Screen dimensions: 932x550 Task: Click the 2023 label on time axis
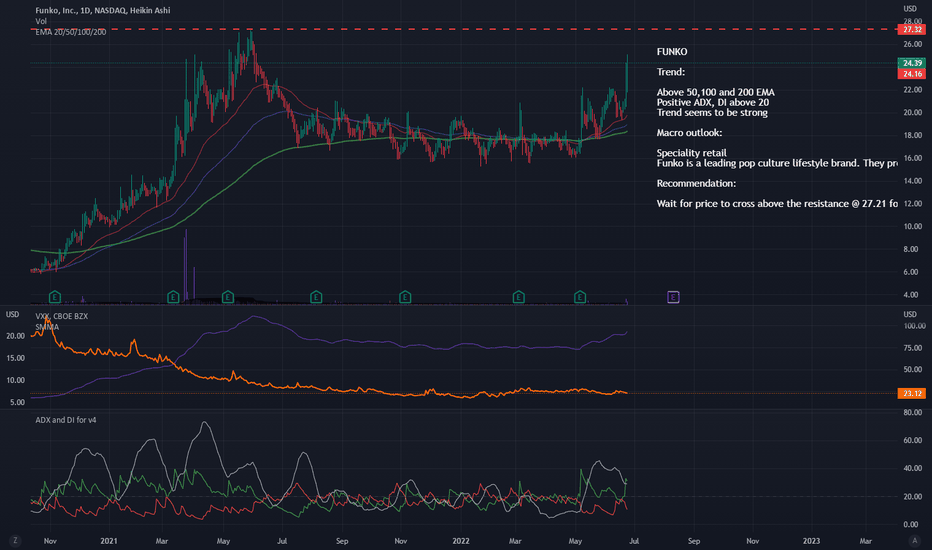pyautogui.click(x=811, y=541)
